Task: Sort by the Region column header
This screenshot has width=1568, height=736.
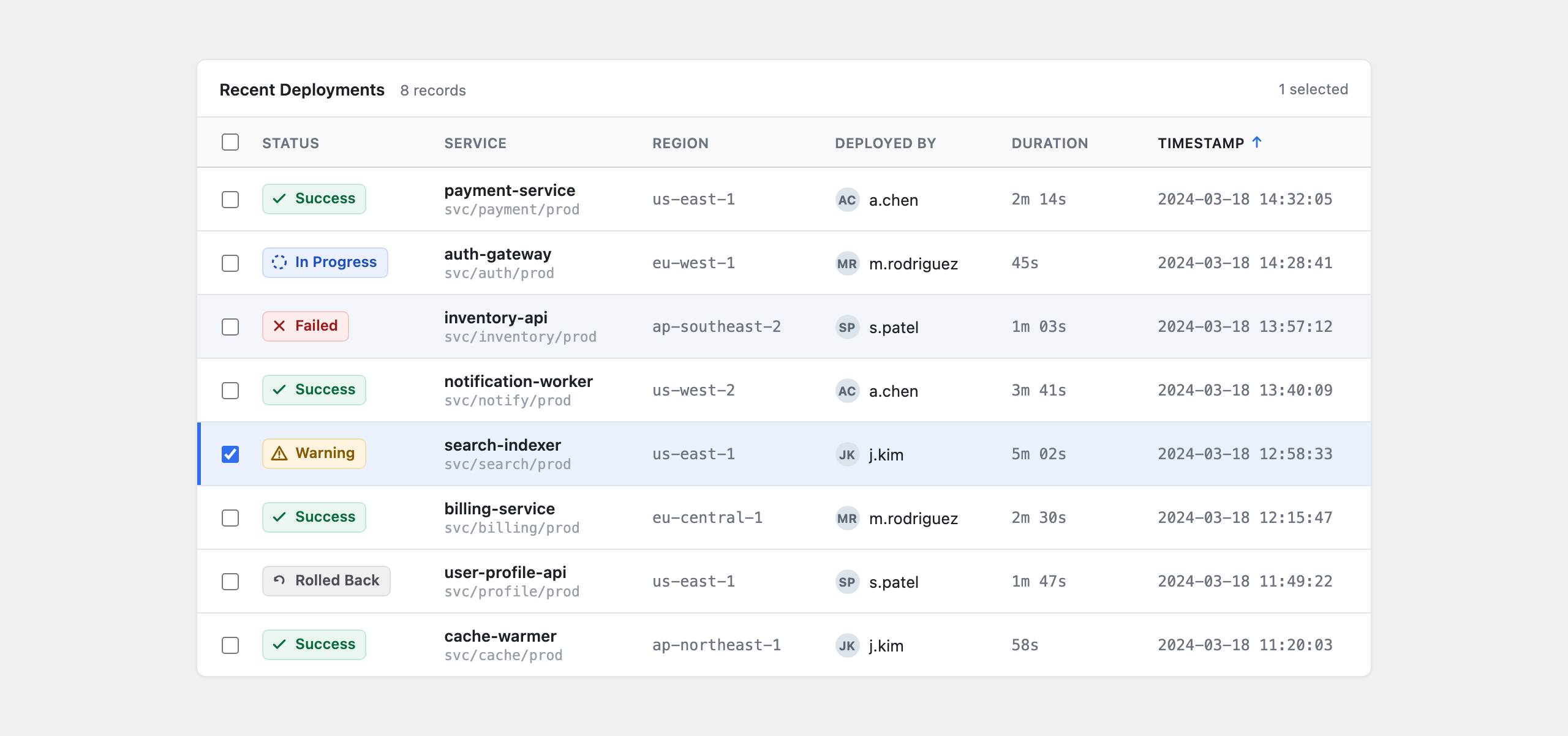Action: point(680,143)
